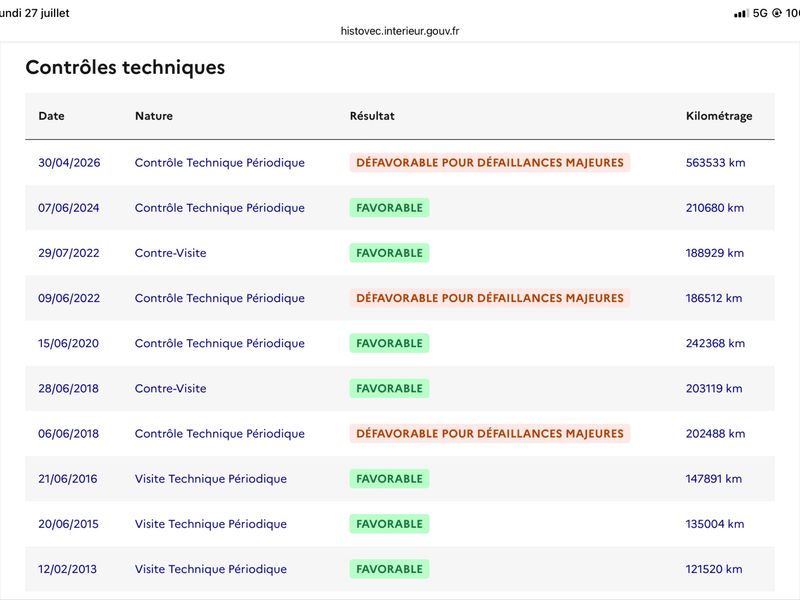Select the date 30/04/2026

[x=69, y=163]
